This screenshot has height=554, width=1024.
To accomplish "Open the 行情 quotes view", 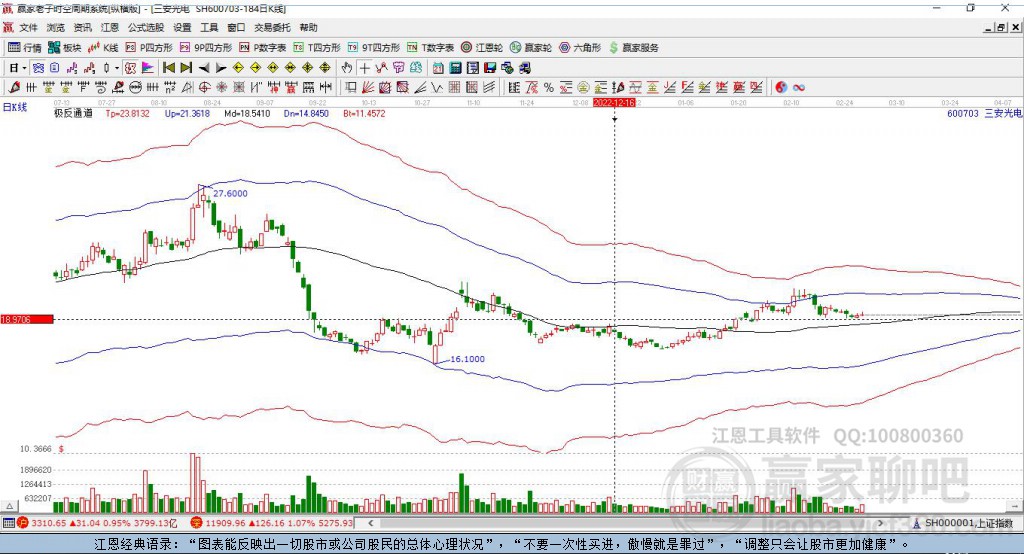I will [x=24, y=48].
